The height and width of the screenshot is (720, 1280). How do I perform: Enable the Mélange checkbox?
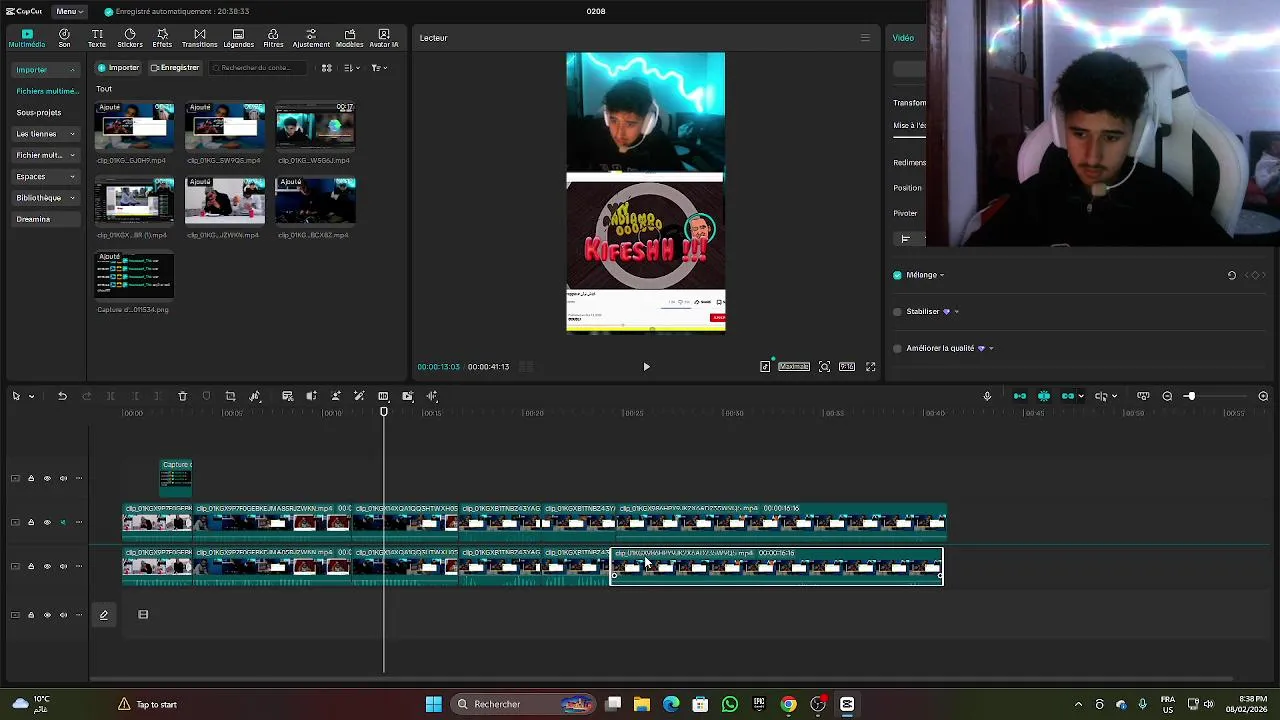(x=897, y=275)
